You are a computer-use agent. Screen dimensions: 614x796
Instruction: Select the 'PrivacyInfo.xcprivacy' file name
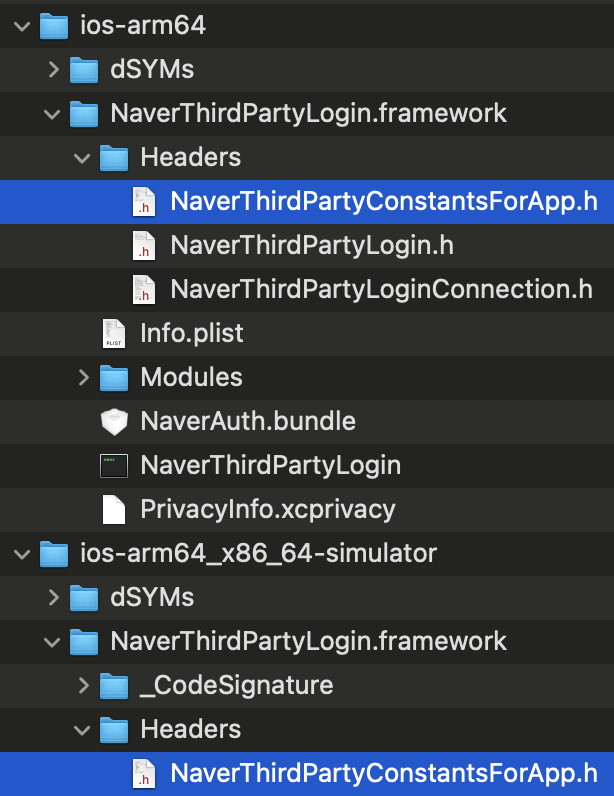point(268,509)
